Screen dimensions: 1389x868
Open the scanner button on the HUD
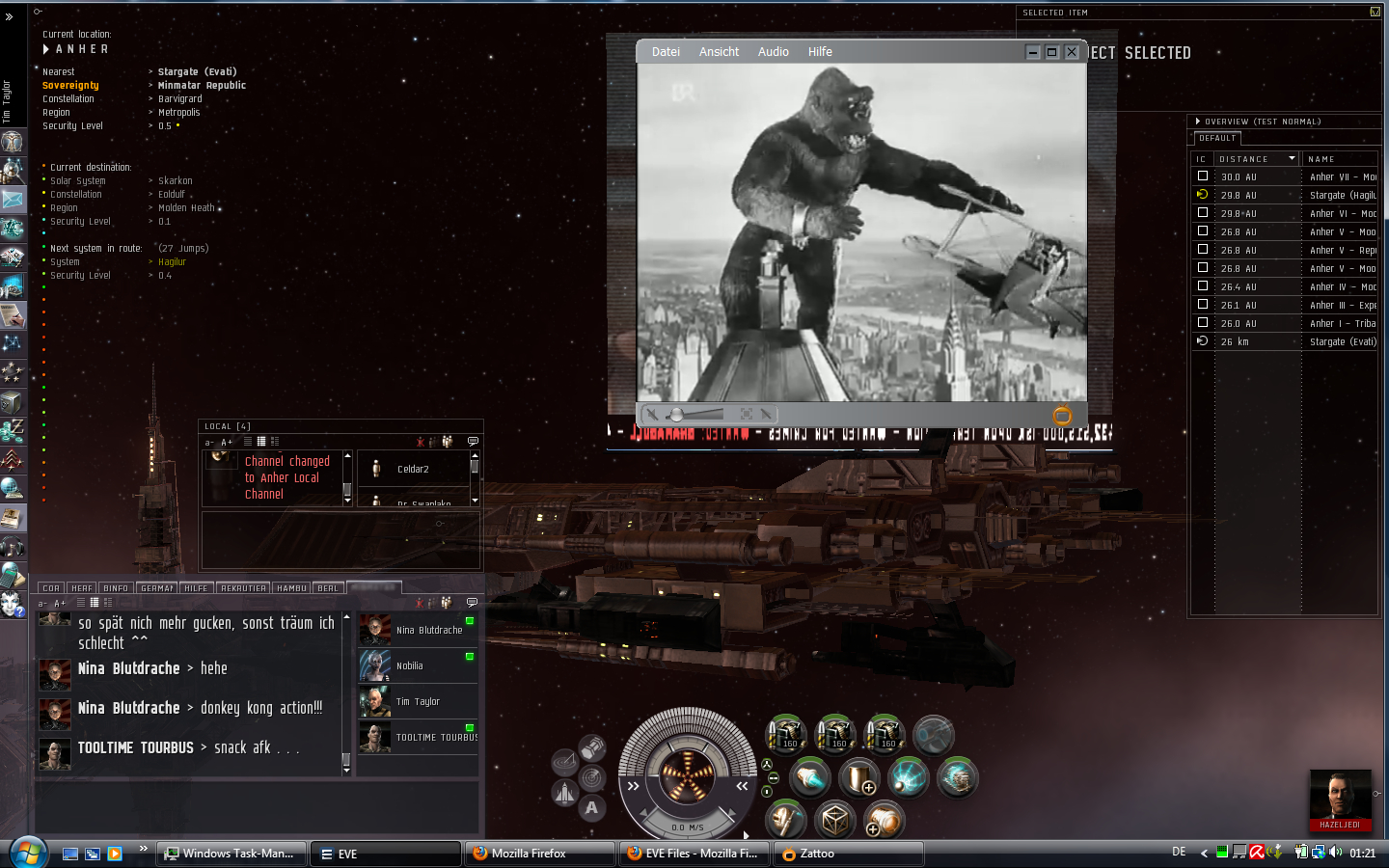[592, 777]
